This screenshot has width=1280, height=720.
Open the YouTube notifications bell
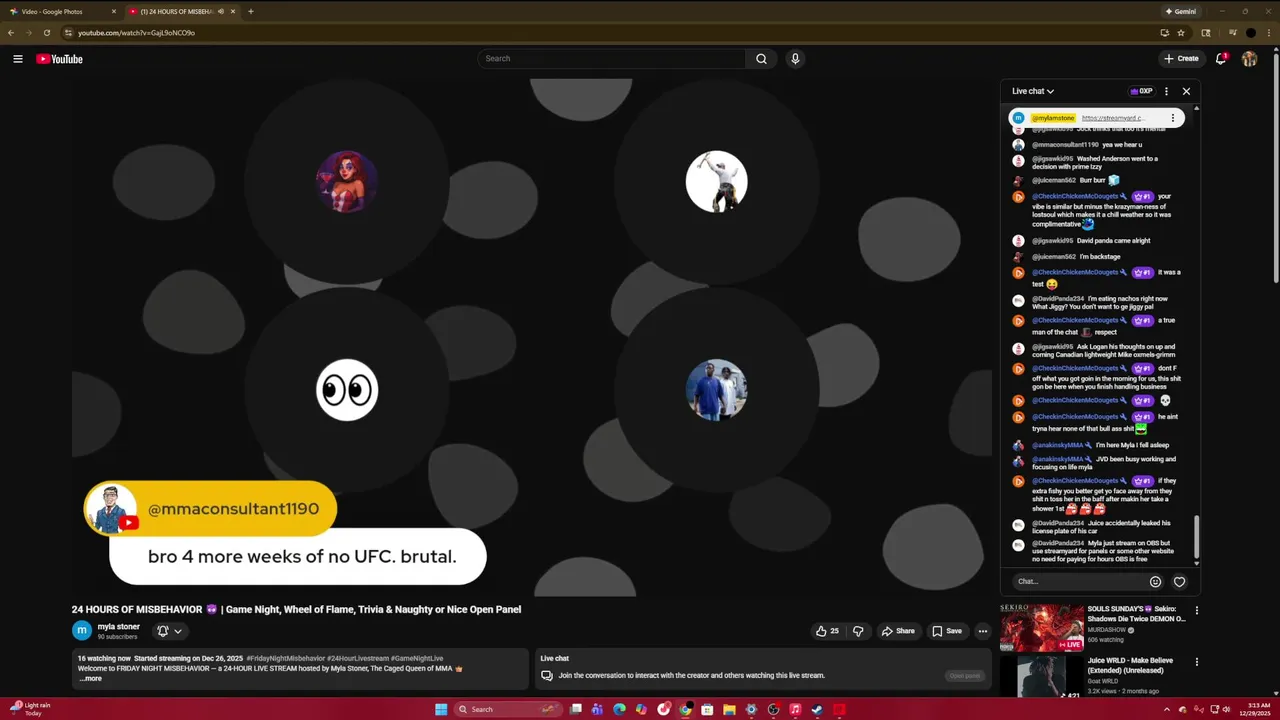(1221, 59)
